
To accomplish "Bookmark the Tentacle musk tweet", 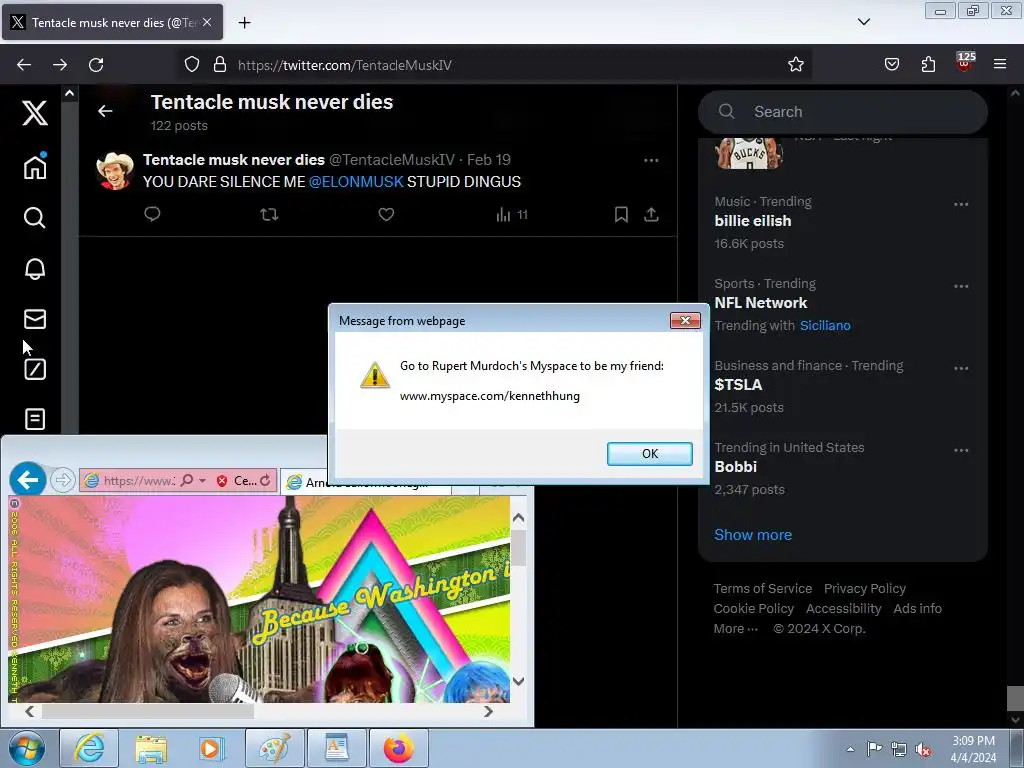I will (x=621, y=214).
